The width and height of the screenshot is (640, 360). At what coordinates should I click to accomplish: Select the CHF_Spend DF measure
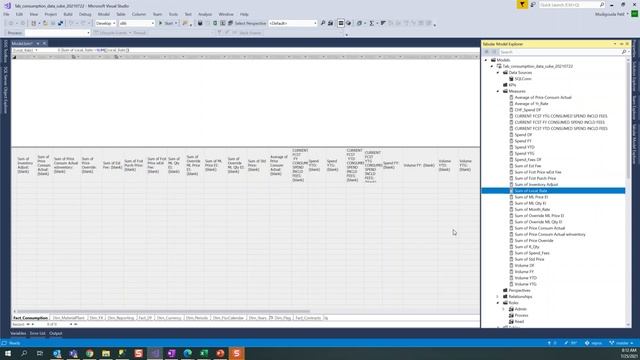click(x=527, y=110)
